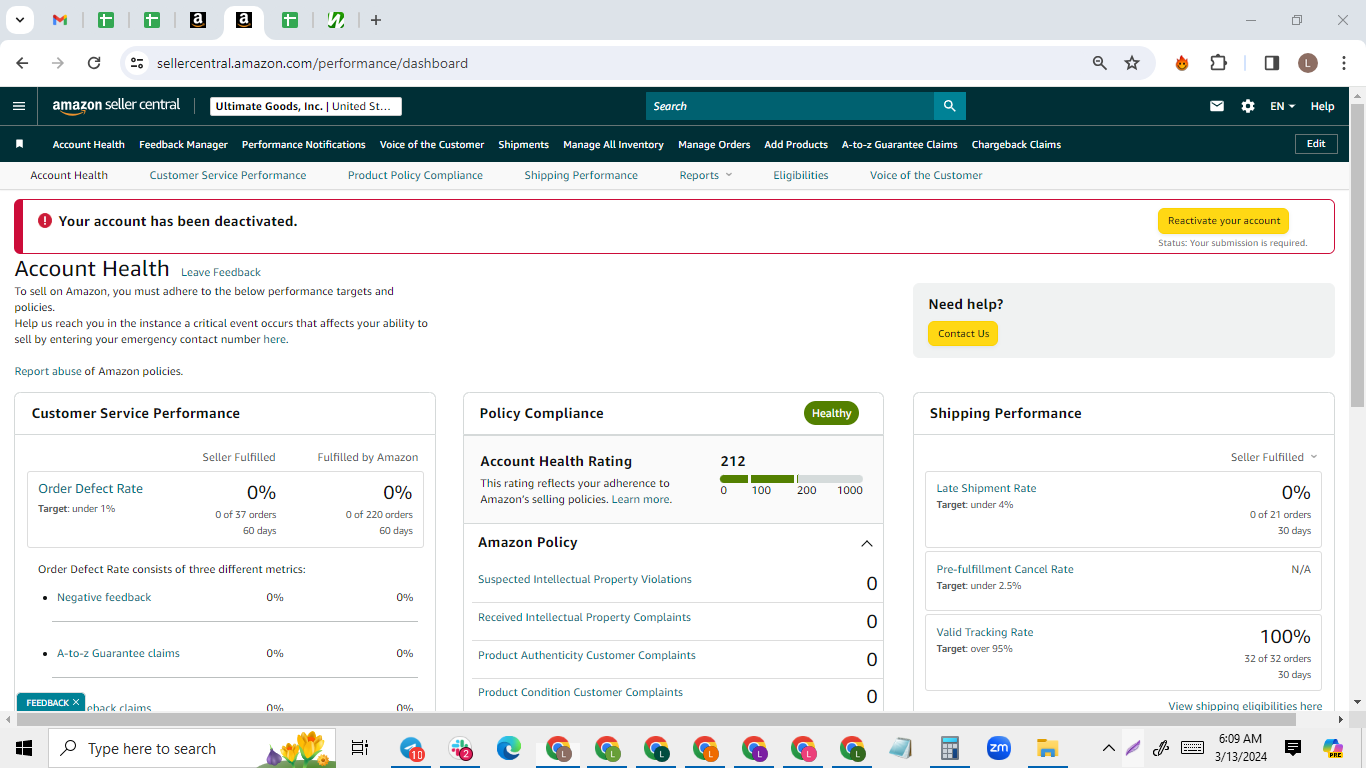Open the Windows Start menu
The image size is (1366, 768).
point(24,748)
